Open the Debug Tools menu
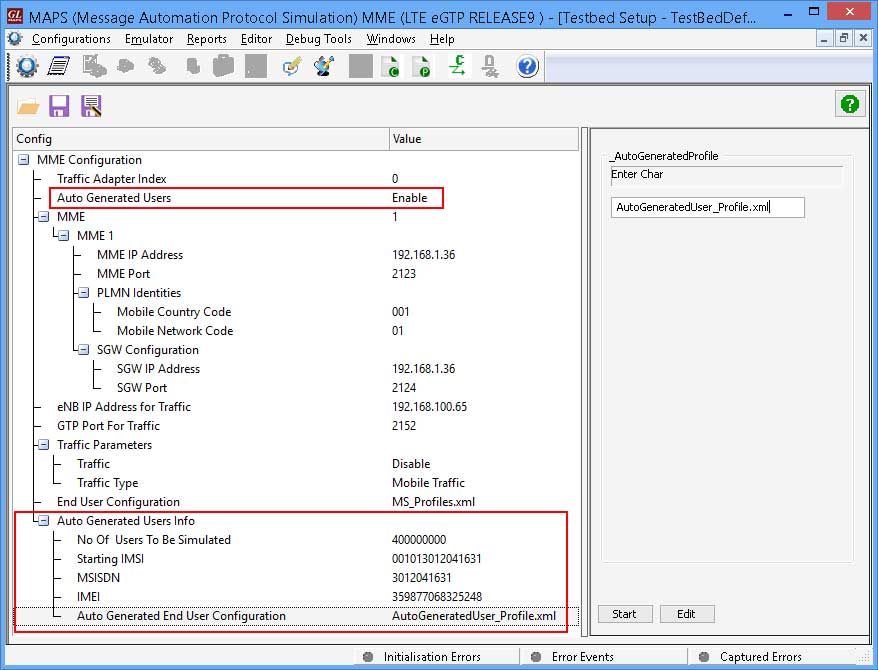Screen dimensions: 878x670 (319, 39)
